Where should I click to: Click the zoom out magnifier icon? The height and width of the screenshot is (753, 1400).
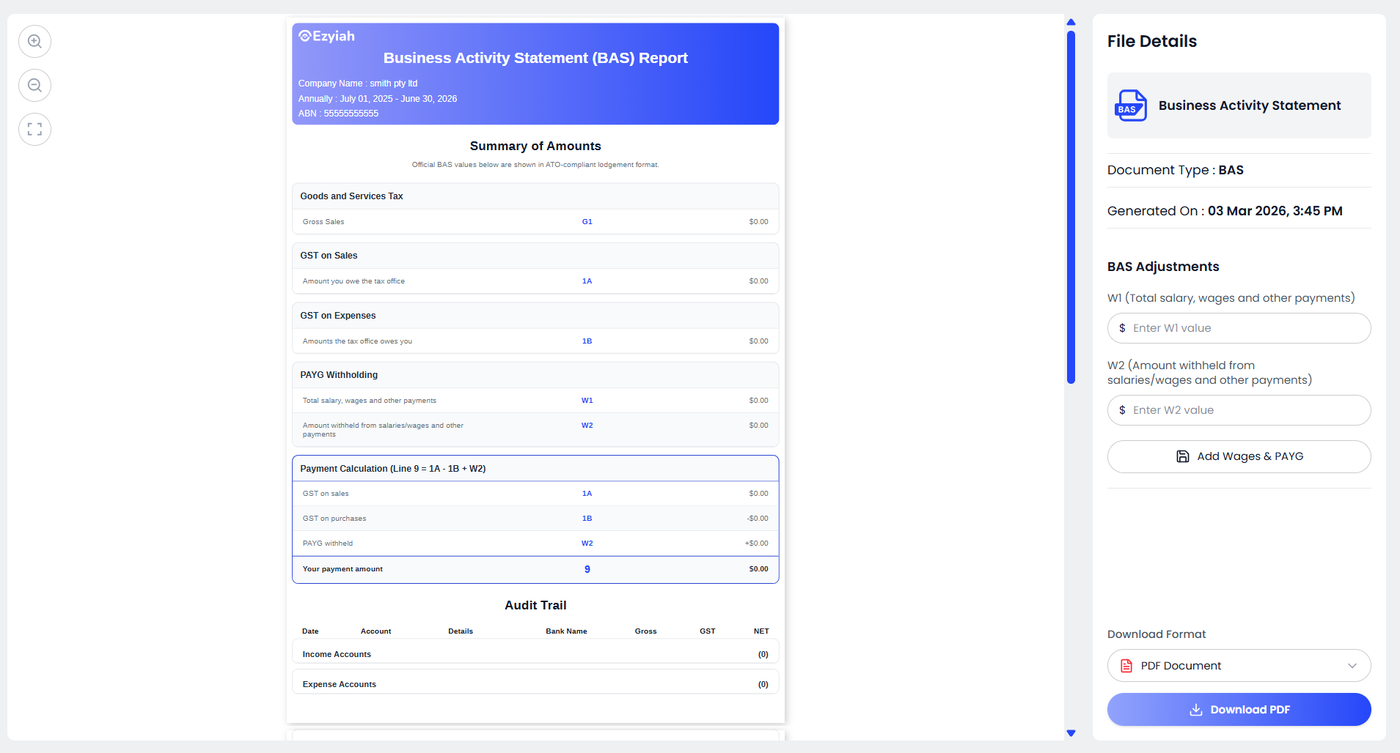[35, 85]
